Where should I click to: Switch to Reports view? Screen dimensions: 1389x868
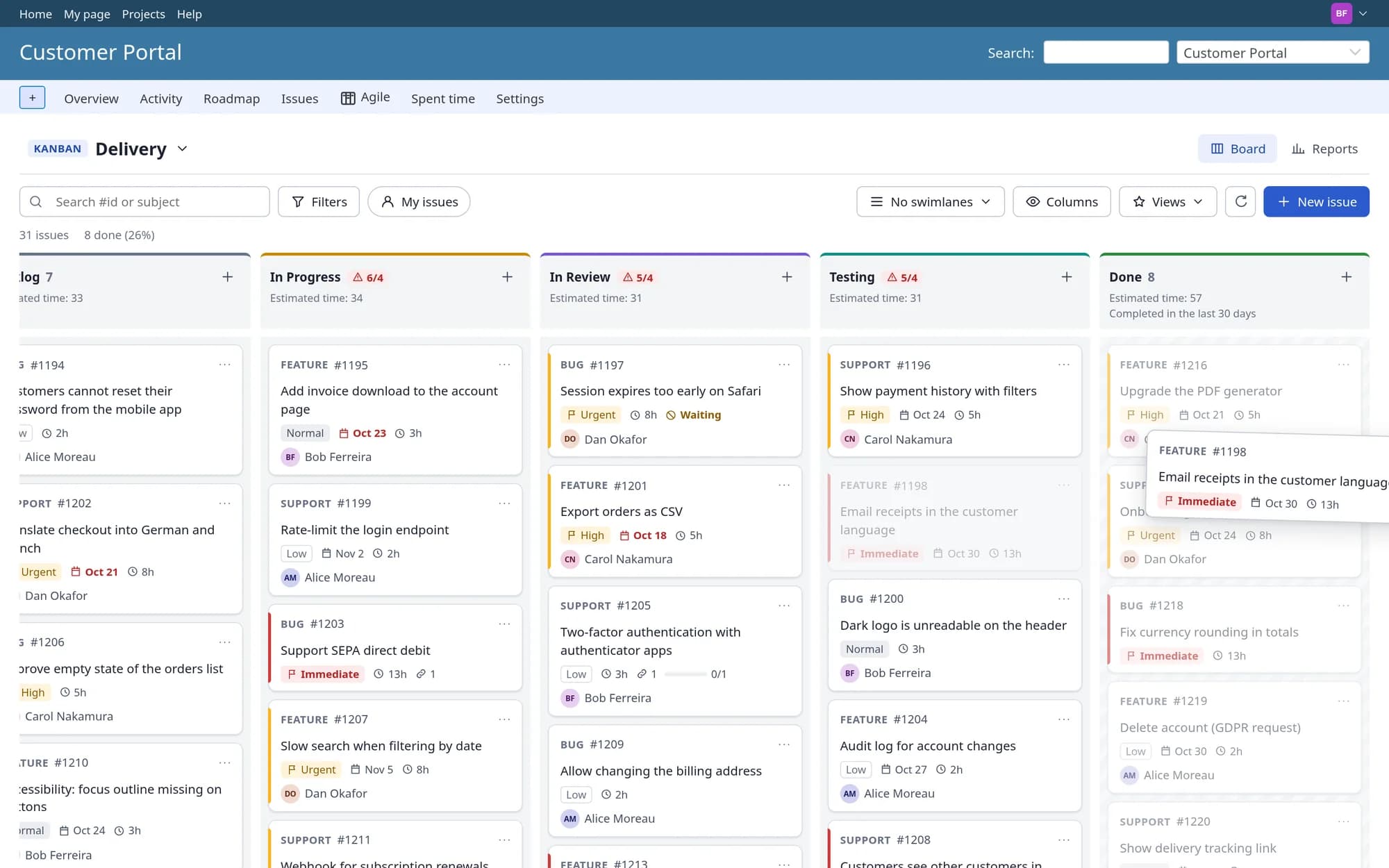tap(1324, 149)
